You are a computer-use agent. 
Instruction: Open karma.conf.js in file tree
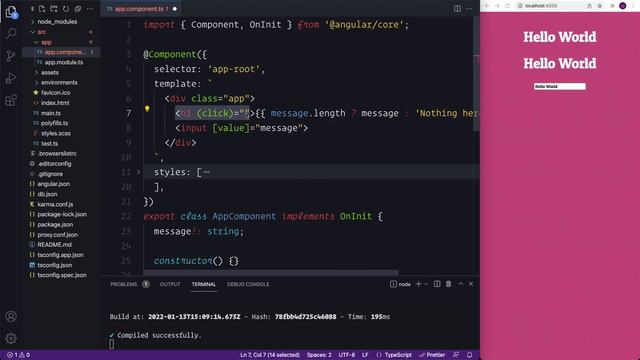(x=55, y=204)
